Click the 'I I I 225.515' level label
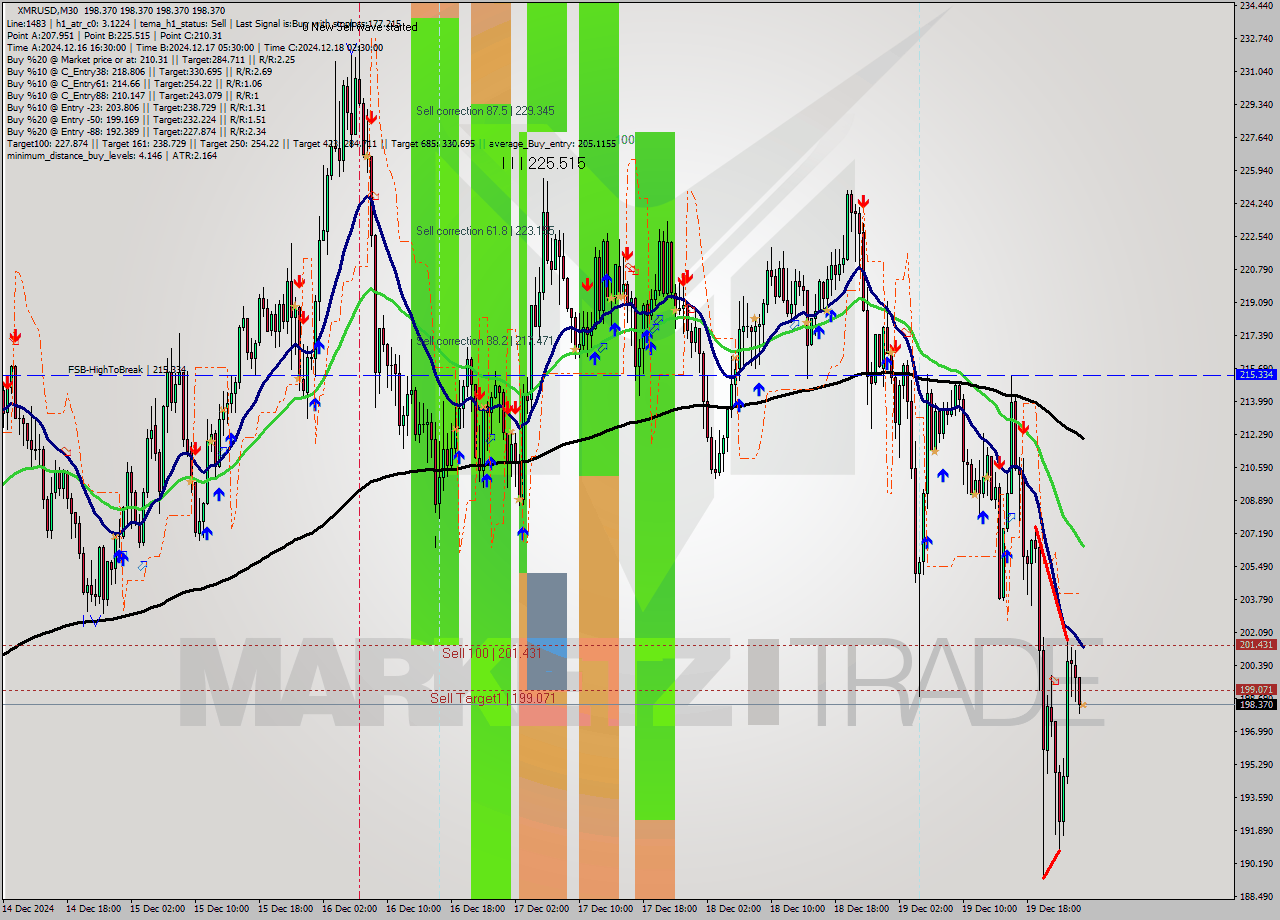This screenshot has width=1280, height=920. coord(544,162)
